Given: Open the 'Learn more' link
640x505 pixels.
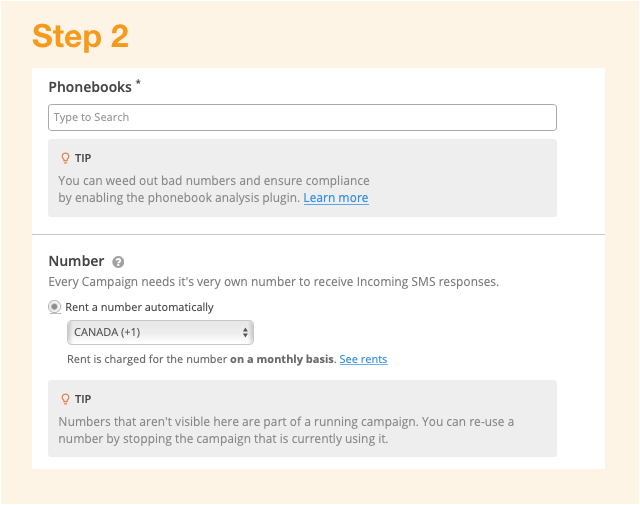Looking at the screenshot, I should click(x=336, y=198).
